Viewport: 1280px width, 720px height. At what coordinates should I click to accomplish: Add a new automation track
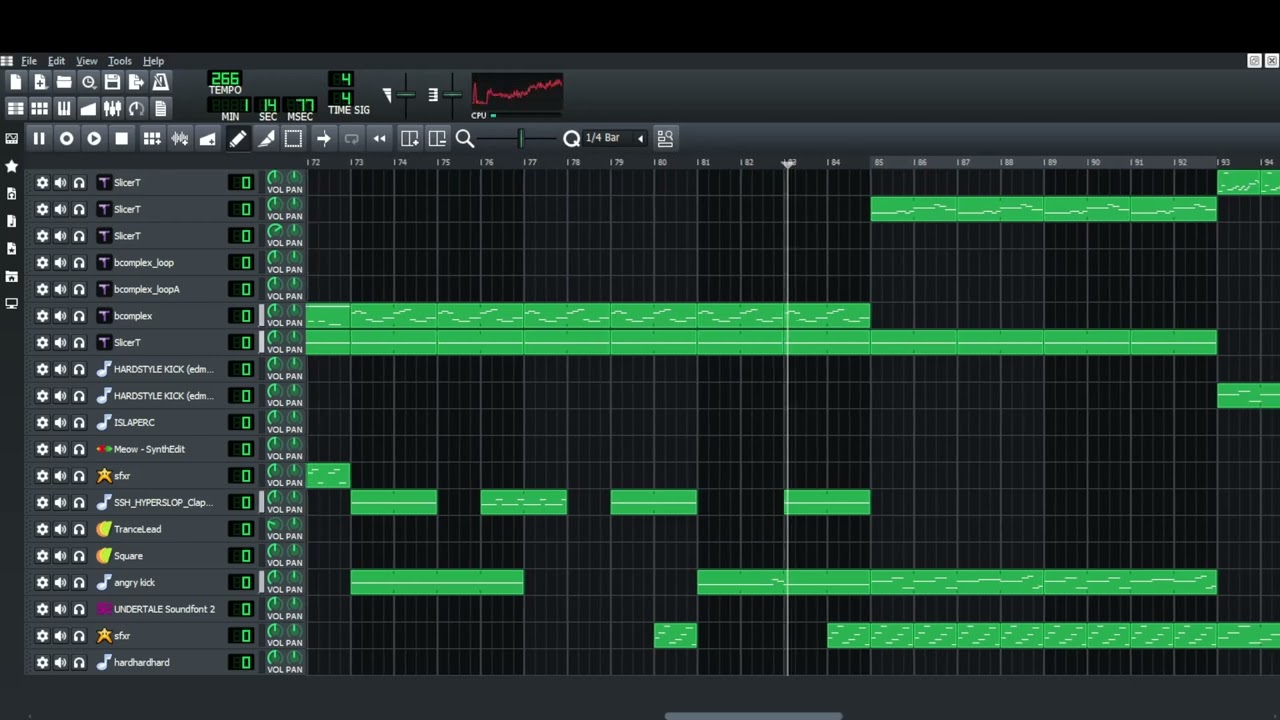(x=207, y=138)
